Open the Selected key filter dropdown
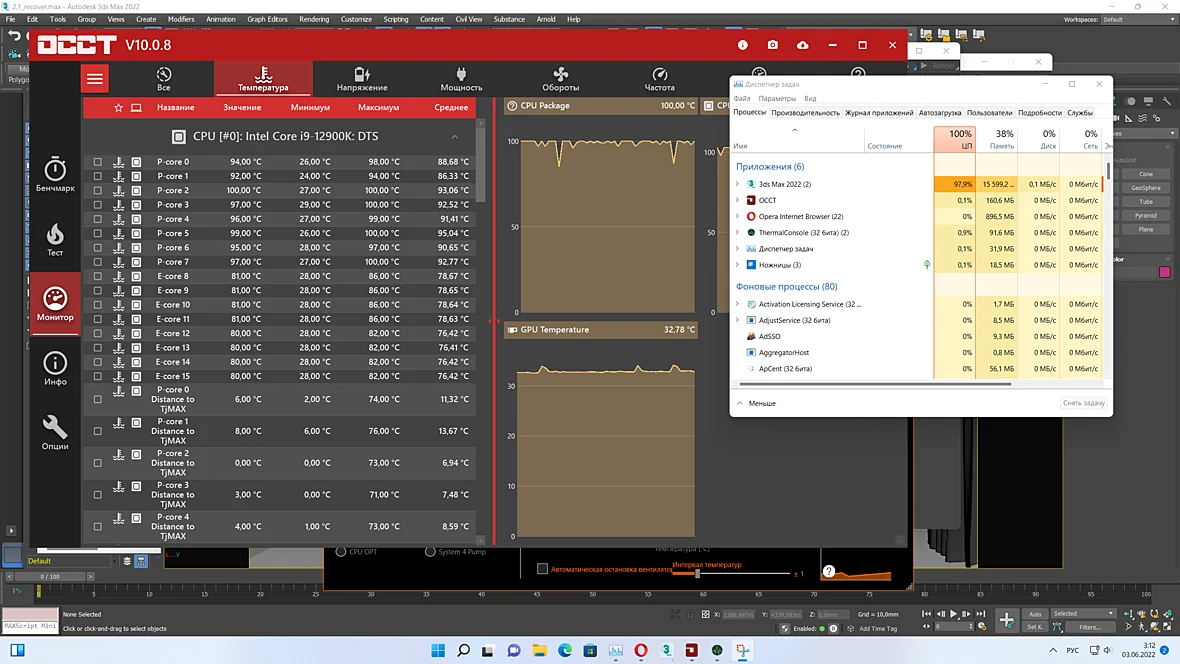Image resolution: width=1180 pixels, height=664 pixels. click(x=1083, y=614)
